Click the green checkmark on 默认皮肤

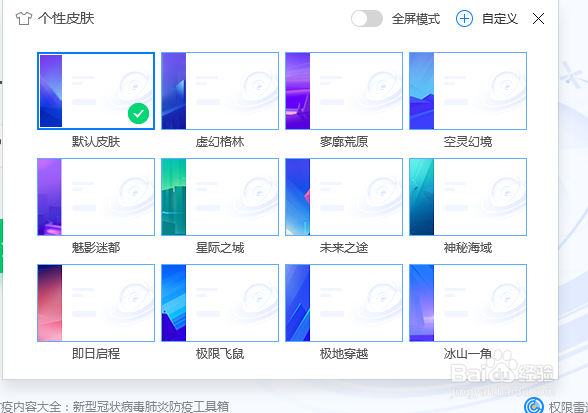point(138,113)
